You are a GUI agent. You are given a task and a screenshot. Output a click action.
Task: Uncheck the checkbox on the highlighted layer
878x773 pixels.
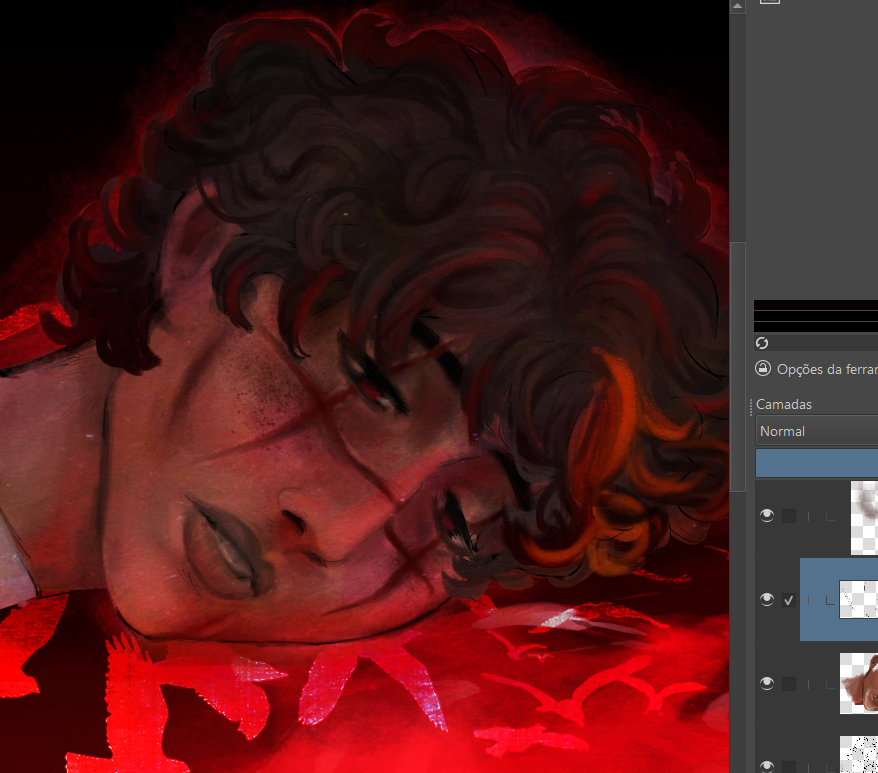pos(790,600)
